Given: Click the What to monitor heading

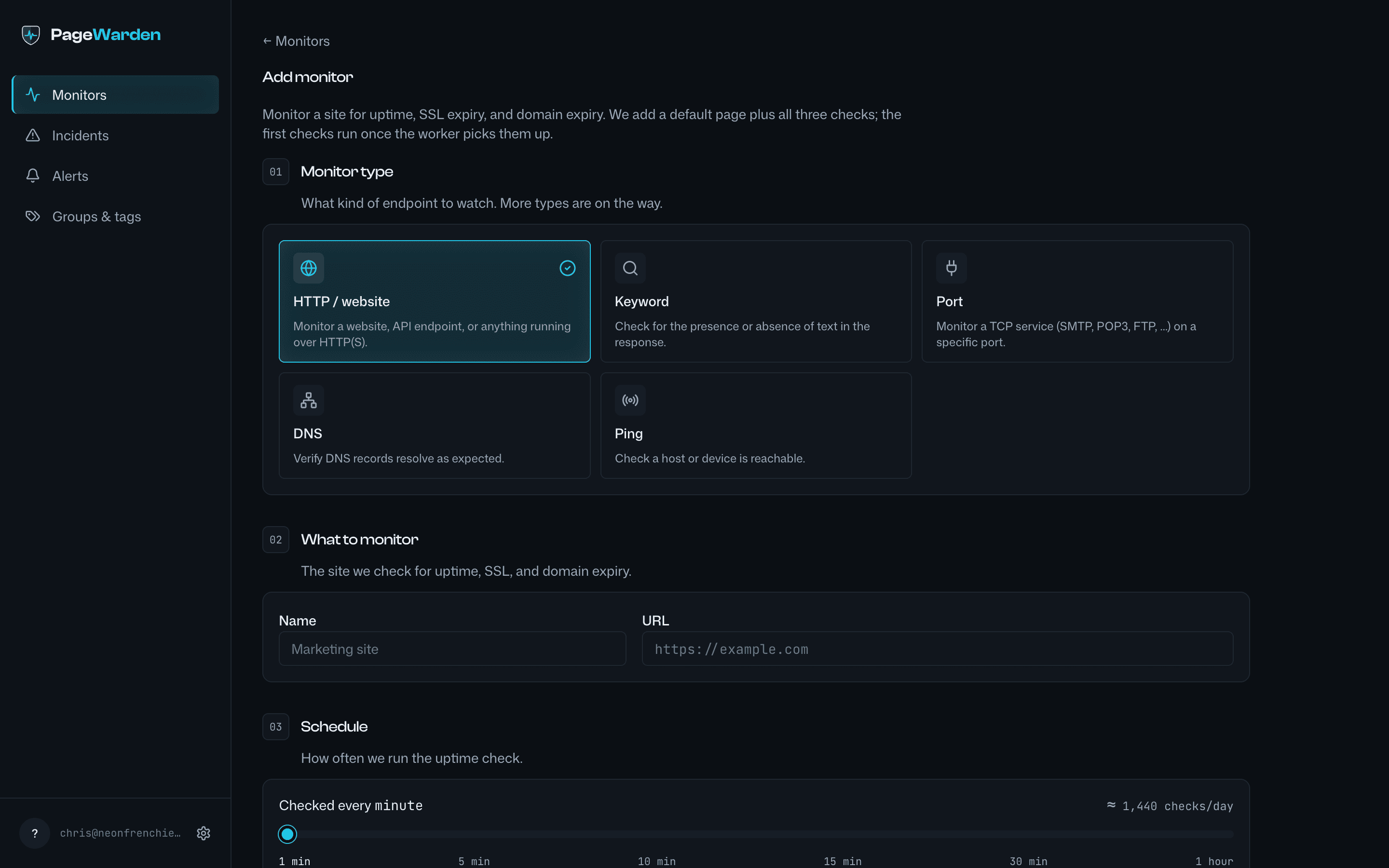Looking at the screenshot, I should click(x=359, y=540).
